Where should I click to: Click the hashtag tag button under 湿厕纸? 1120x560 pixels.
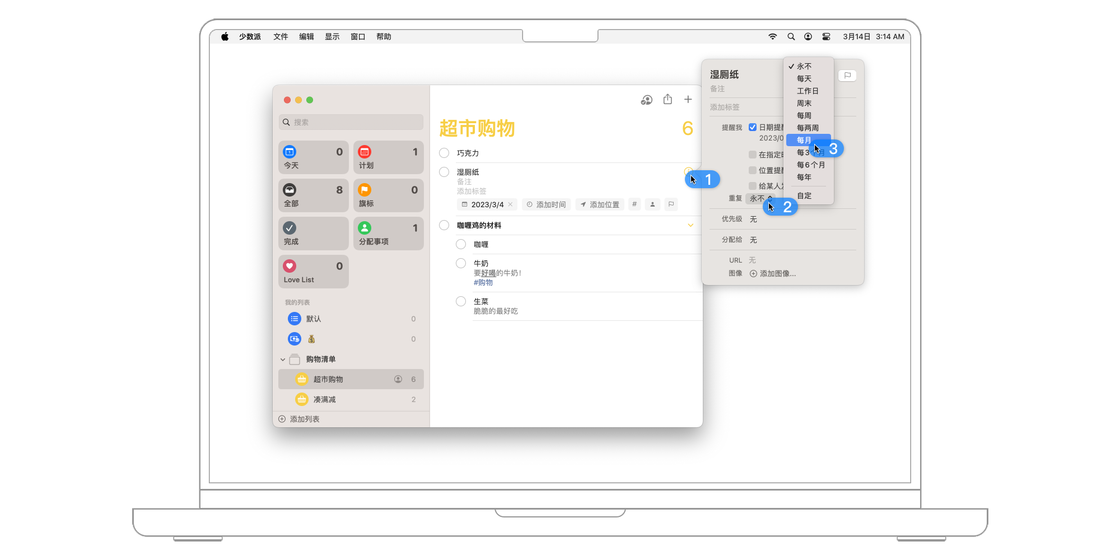[x=634, y=204]
